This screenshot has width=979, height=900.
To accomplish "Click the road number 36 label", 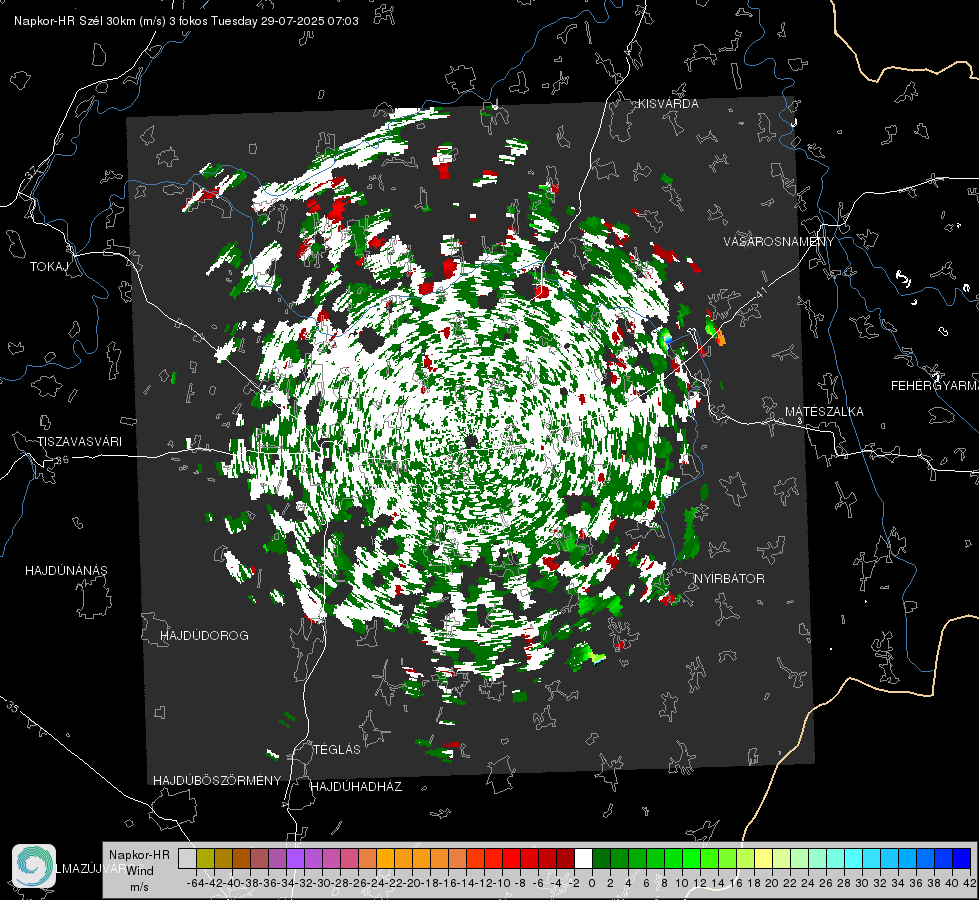I will tap(62, 460).
